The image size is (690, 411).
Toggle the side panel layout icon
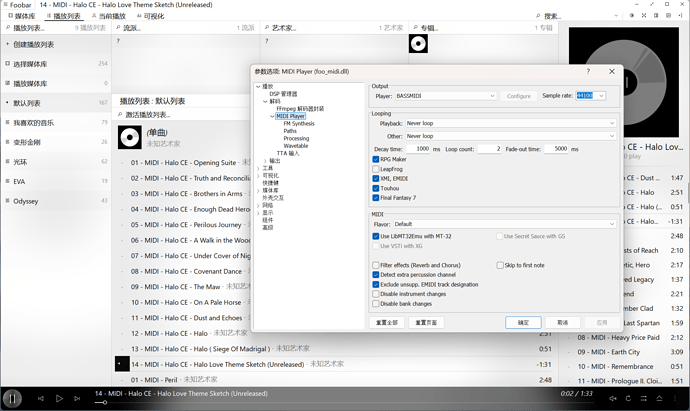656,15
